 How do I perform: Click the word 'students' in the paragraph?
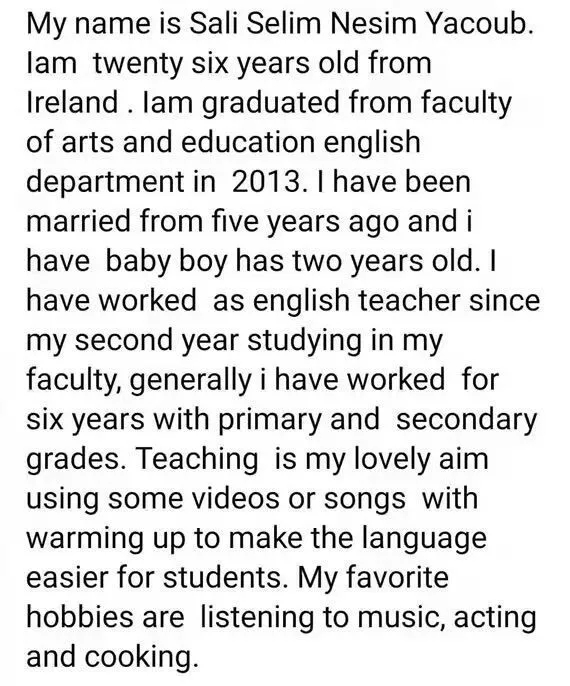222,578
